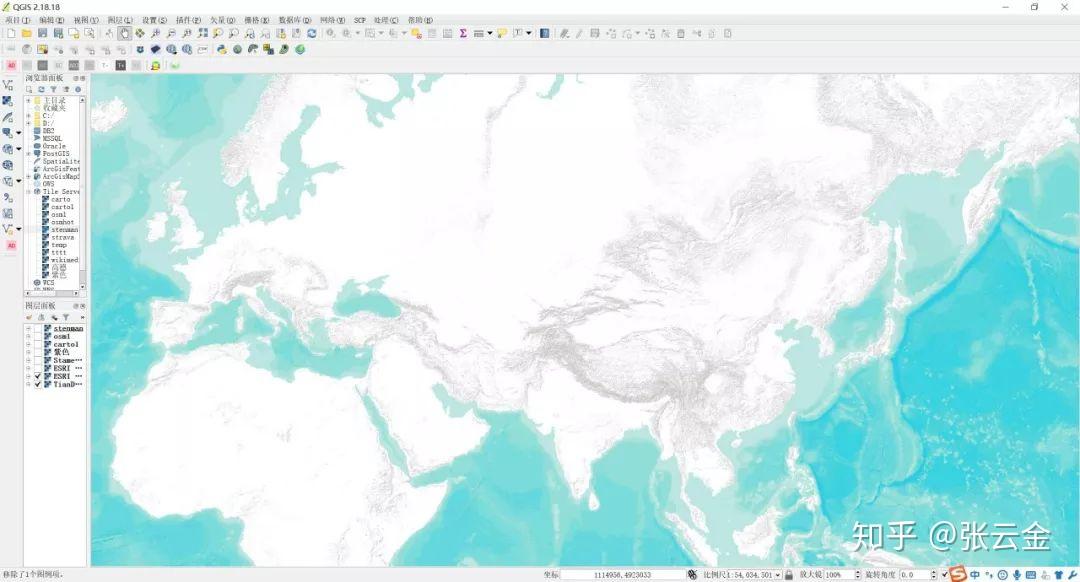Expand the C:/ drive node

28,116
